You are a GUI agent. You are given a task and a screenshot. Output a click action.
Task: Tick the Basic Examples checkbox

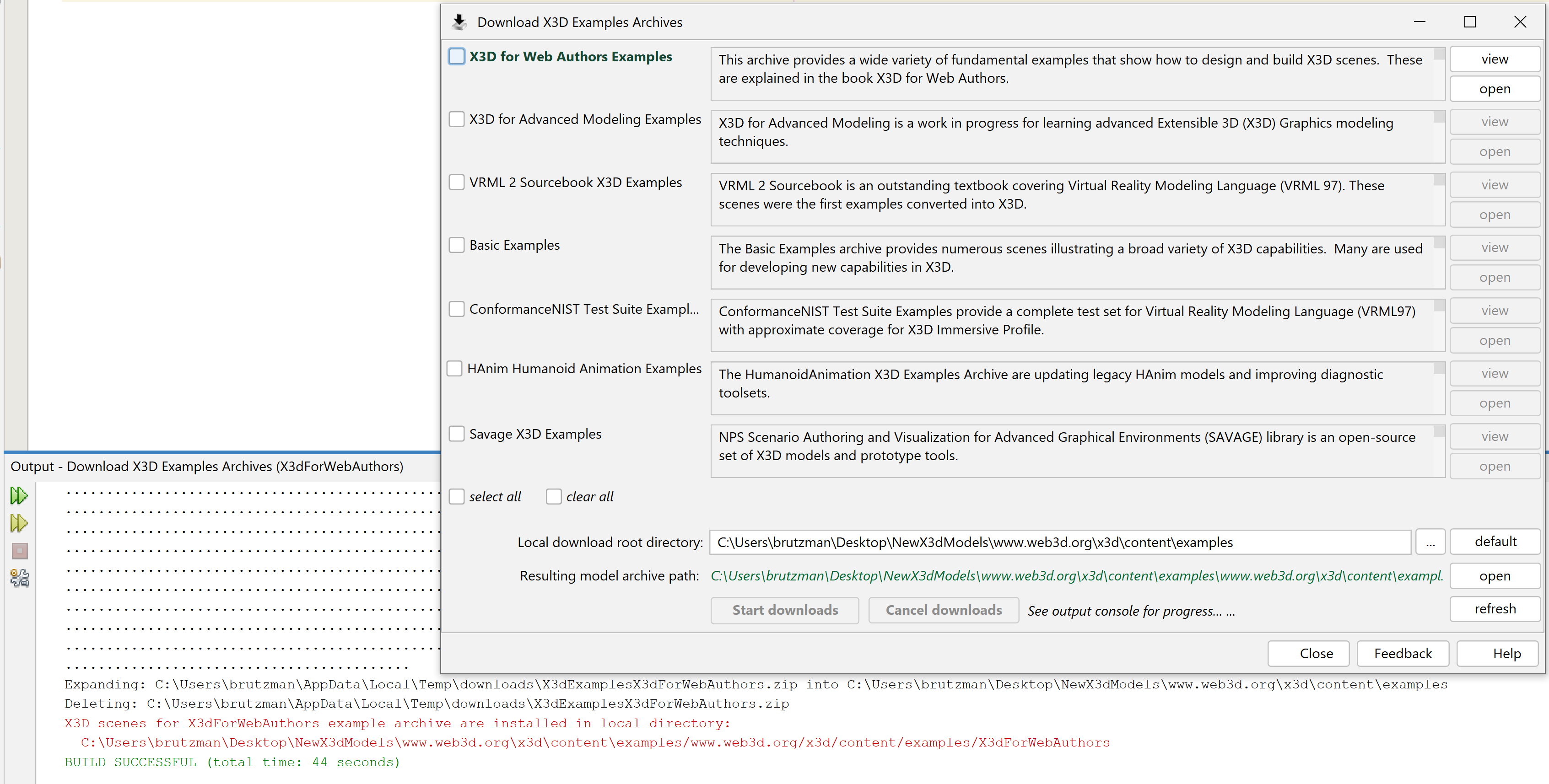[x=456, y=245]
